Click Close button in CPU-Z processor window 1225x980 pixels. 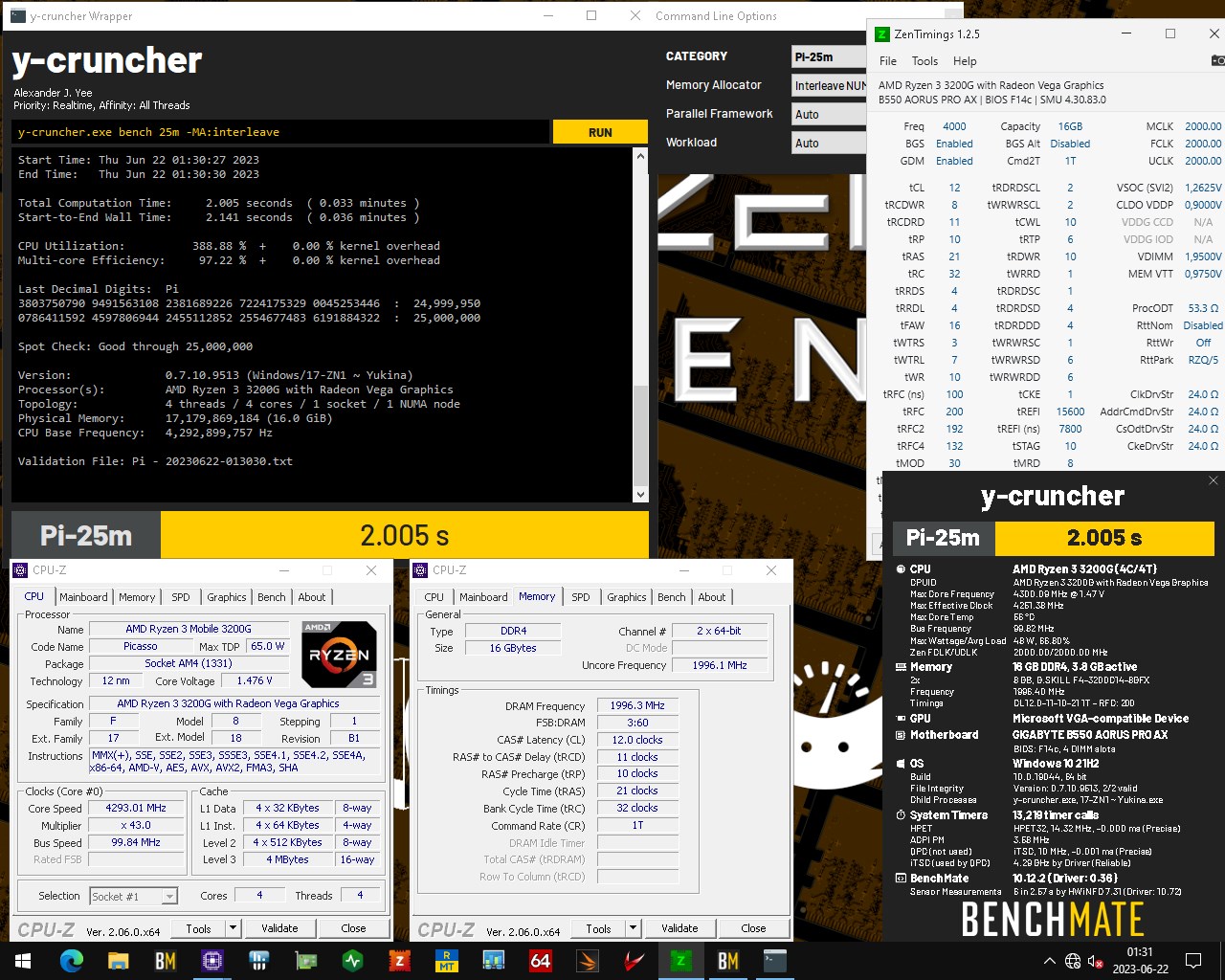tap(353, 928)
